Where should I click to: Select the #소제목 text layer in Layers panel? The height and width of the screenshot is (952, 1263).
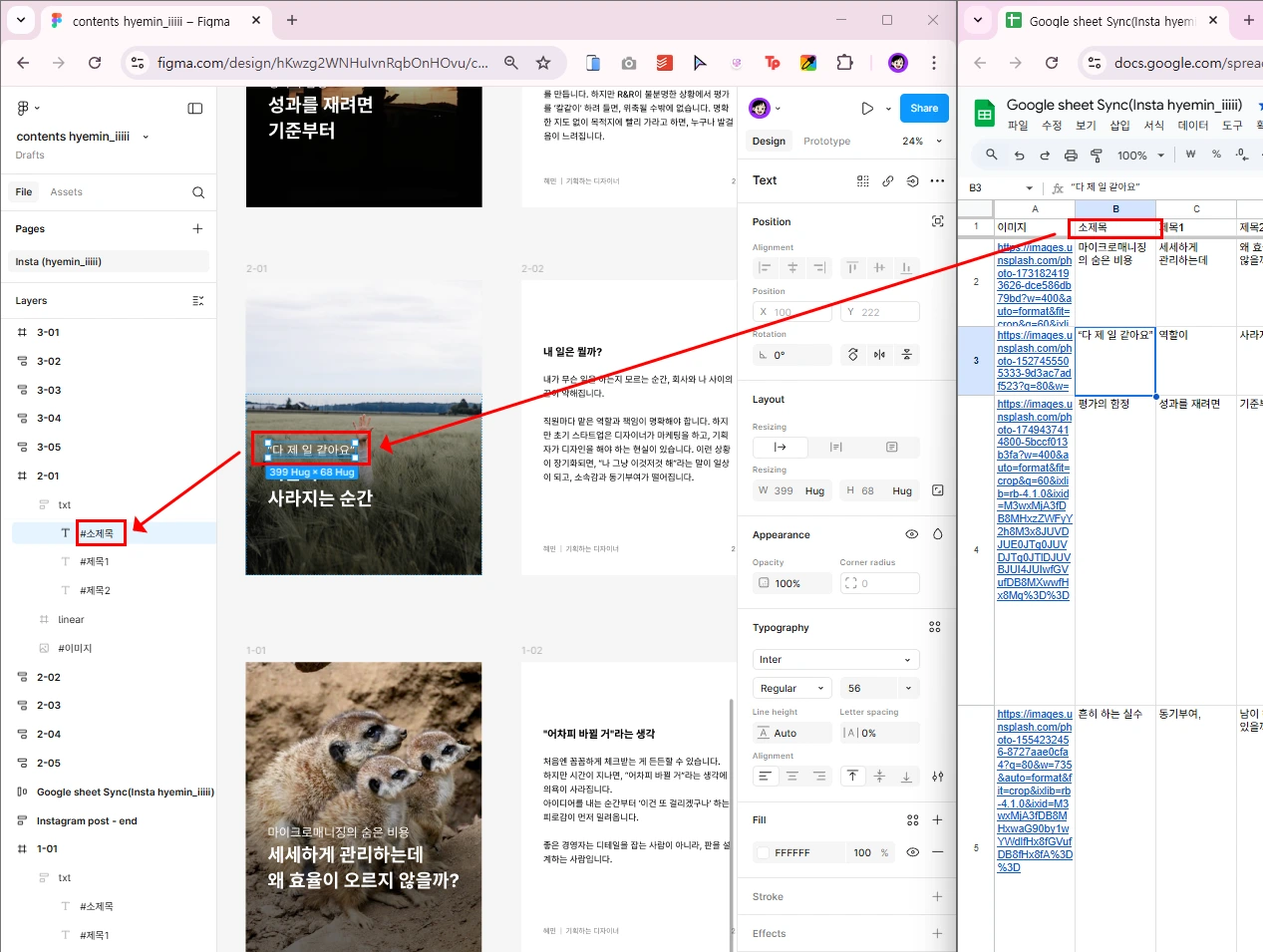[100, 532]
